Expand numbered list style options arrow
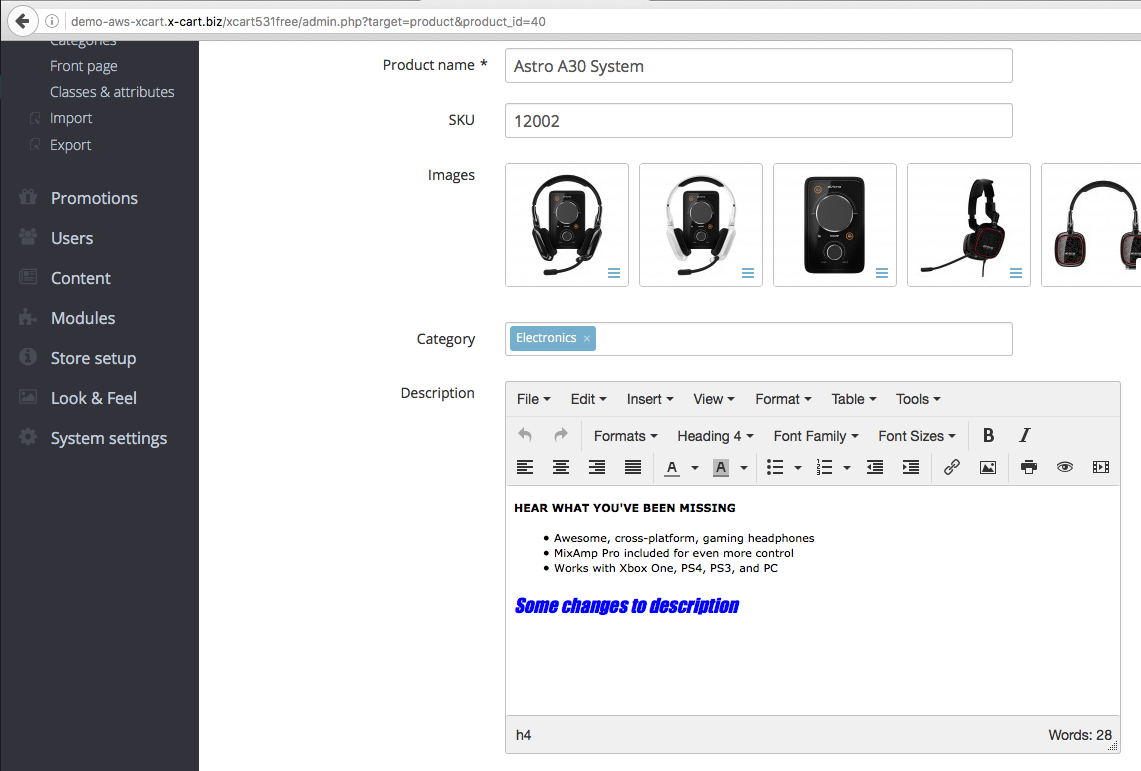The width and height of the screenshot is (1141, 771). point(847,468)
